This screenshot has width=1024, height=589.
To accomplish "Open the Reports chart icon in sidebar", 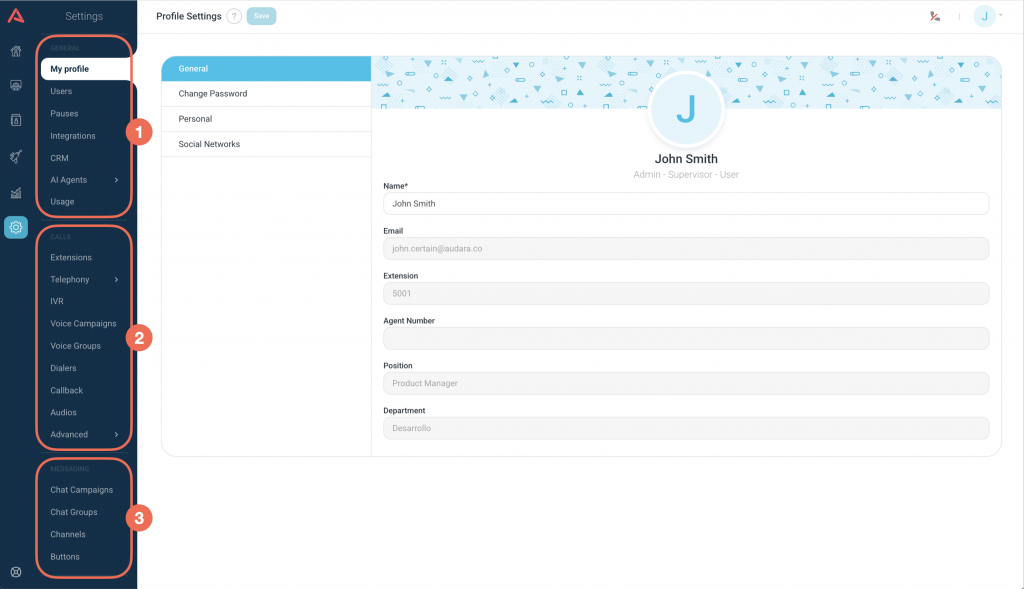I will click(x=16, y=192).
